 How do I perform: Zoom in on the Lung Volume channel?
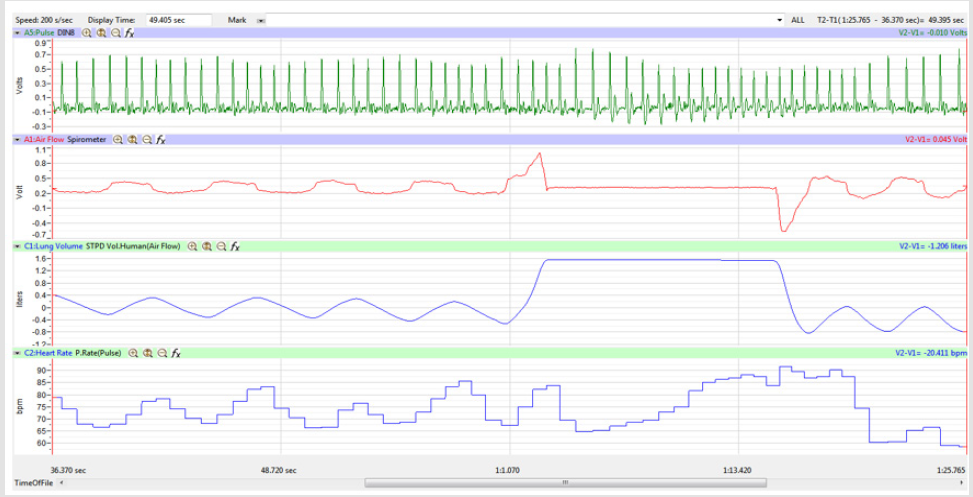192,246
